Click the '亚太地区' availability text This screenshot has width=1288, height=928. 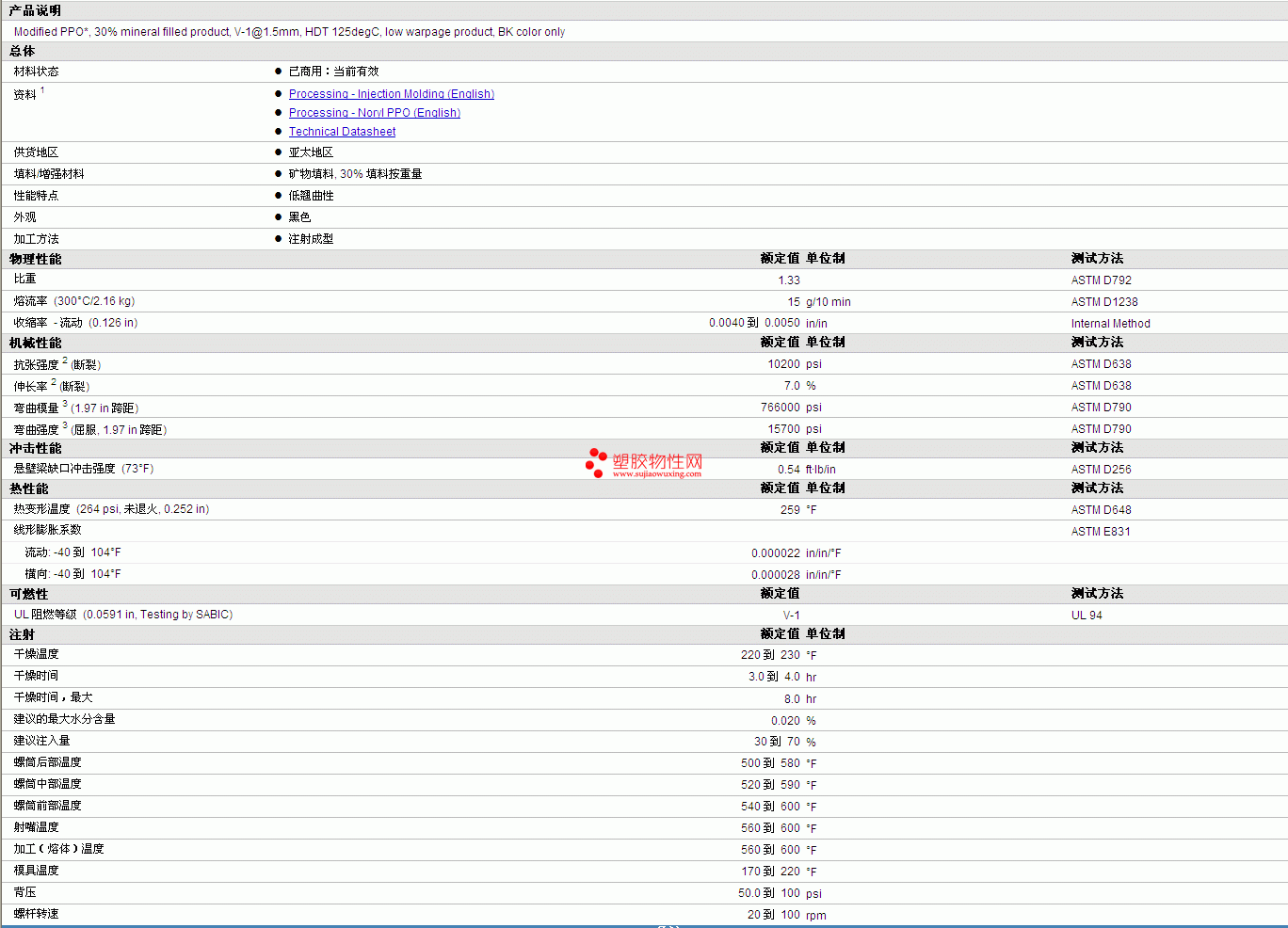(311, 152)
